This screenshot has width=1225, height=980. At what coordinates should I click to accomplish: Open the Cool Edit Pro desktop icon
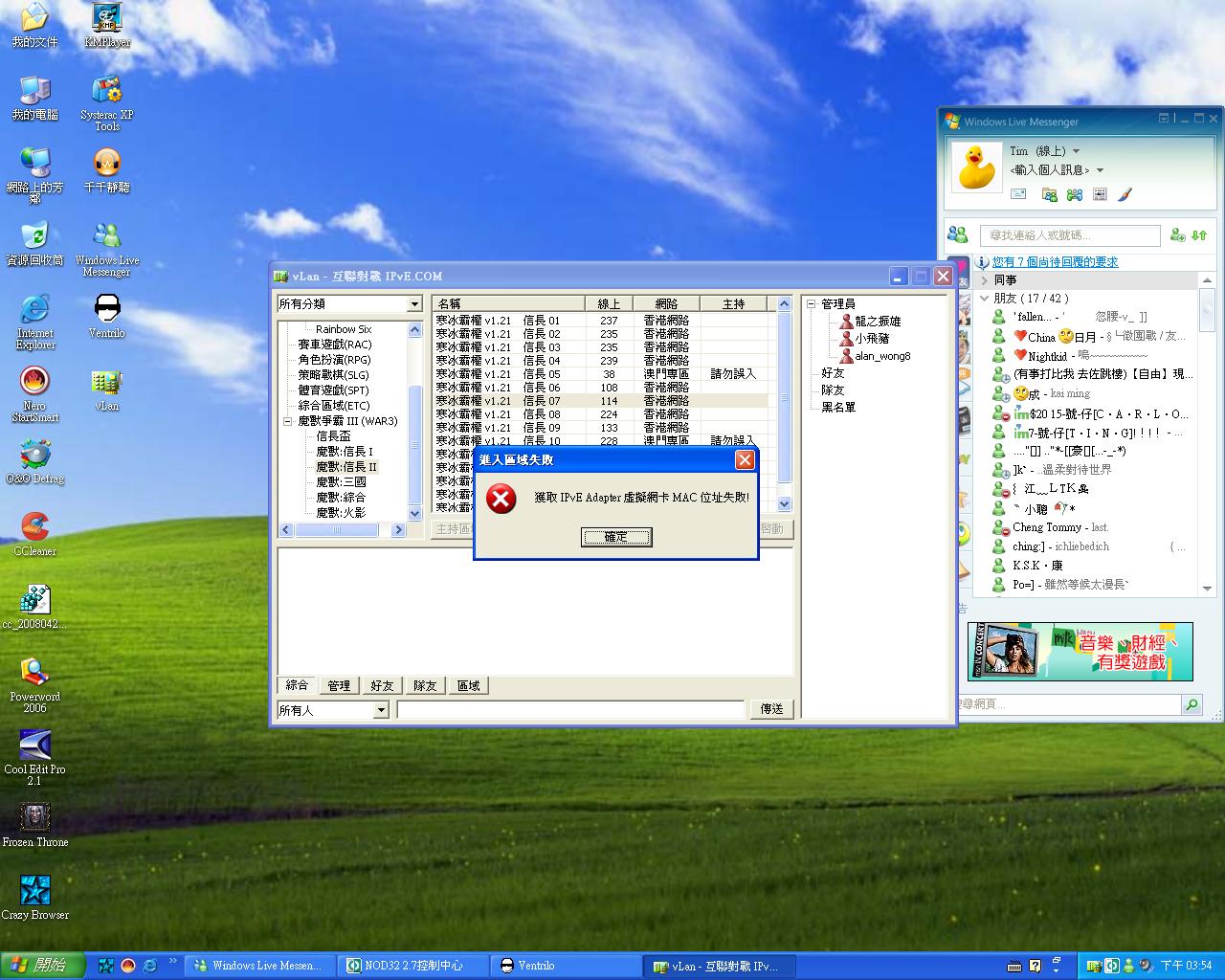[34, 746]
